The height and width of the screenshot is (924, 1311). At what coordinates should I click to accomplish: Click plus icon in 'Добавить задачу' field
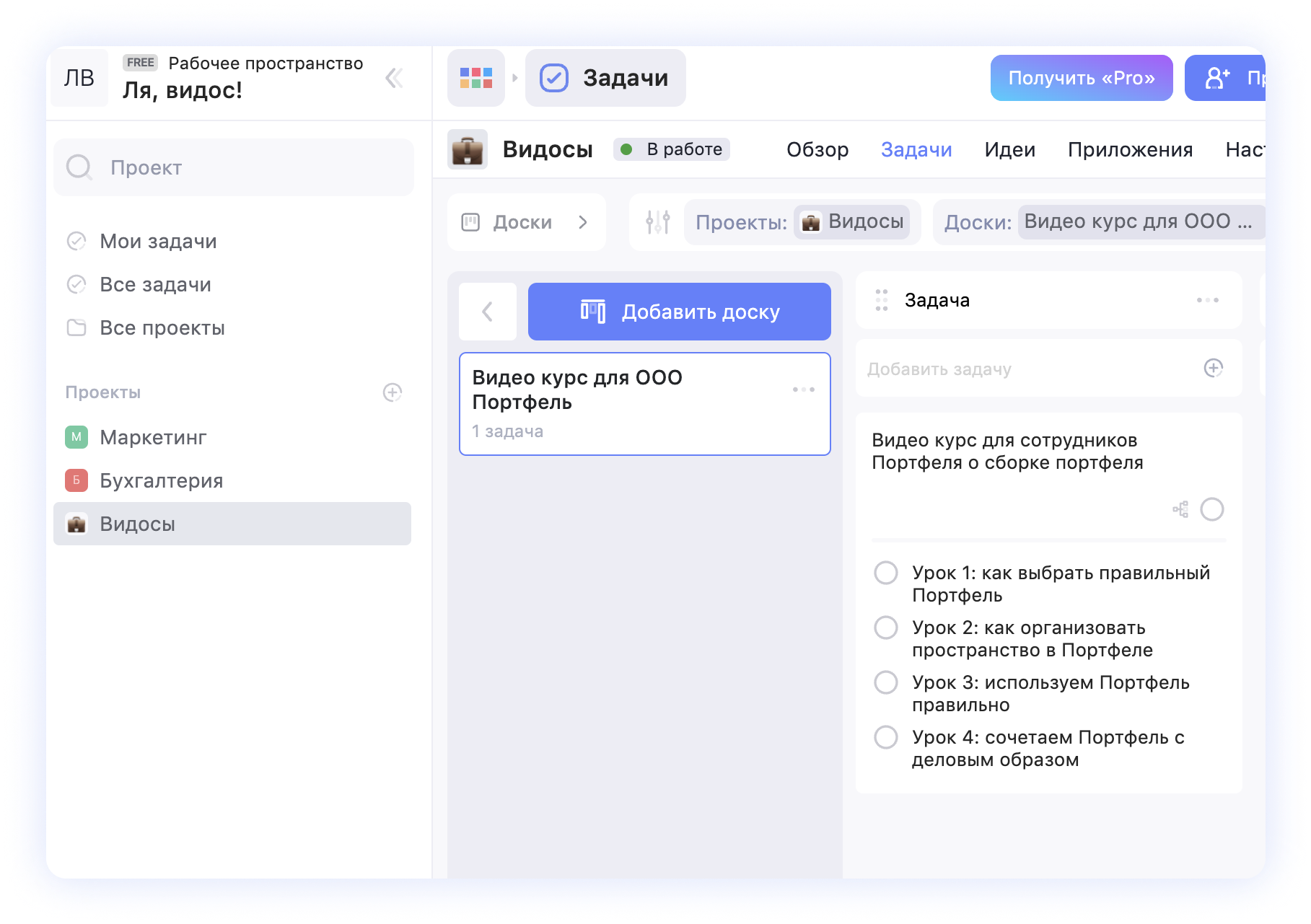1213,369
